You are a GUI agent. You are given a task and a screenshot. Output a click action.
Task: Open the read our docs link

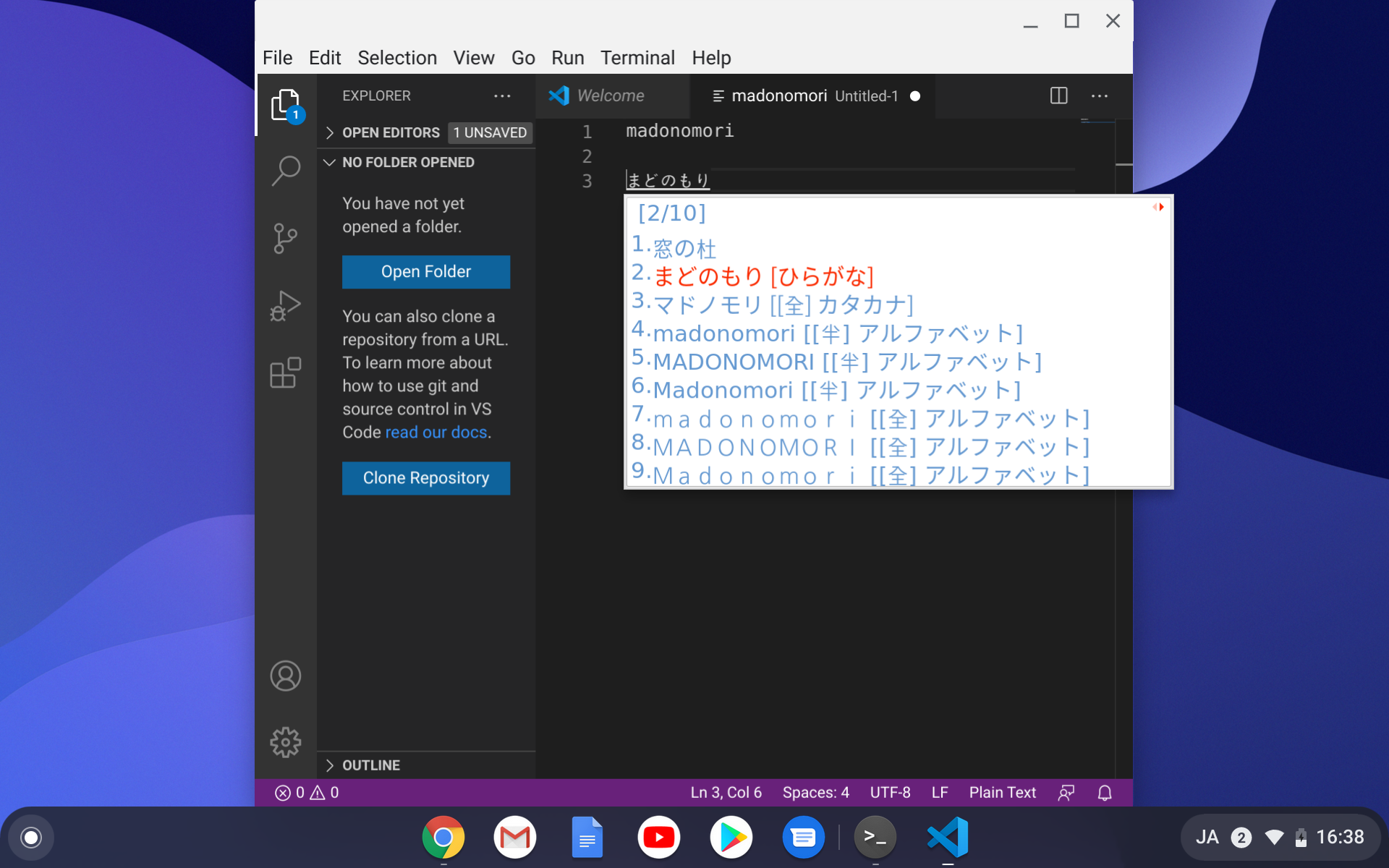pos(436,432)
